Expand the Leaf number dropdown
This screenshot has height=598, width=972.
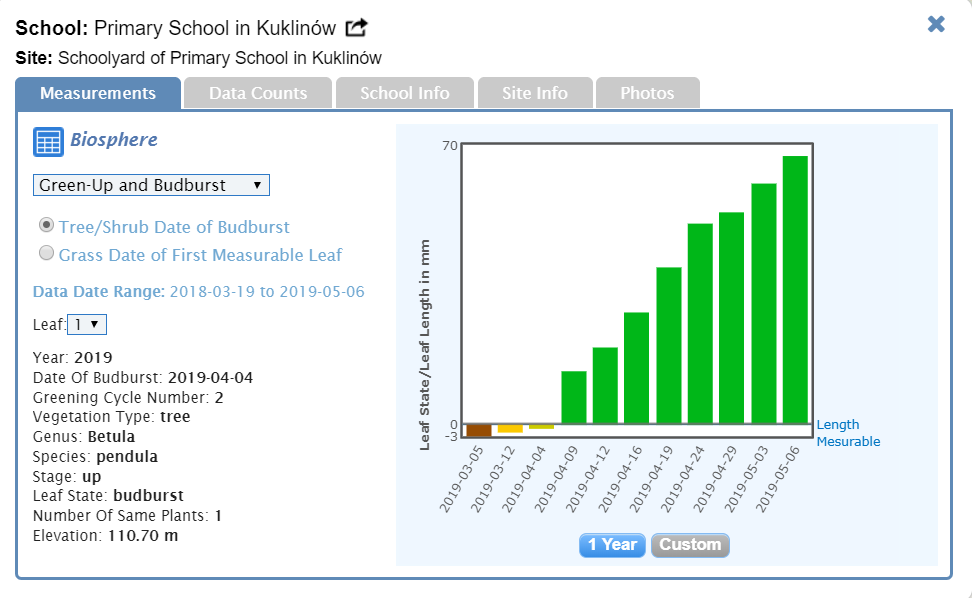[x=87, y=324]
